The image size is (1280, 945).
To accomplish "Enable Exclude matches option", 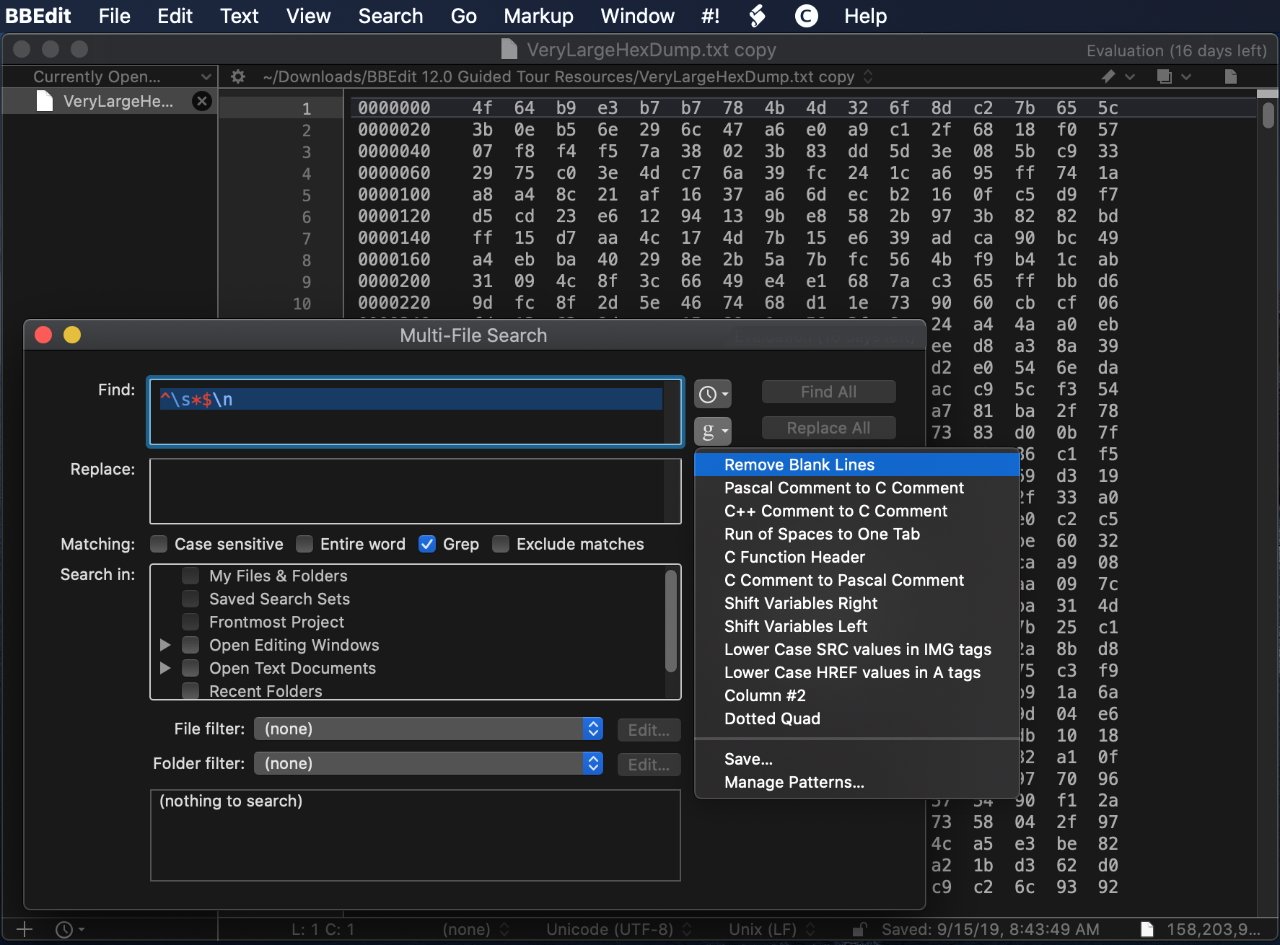I will tap(501, 544).
